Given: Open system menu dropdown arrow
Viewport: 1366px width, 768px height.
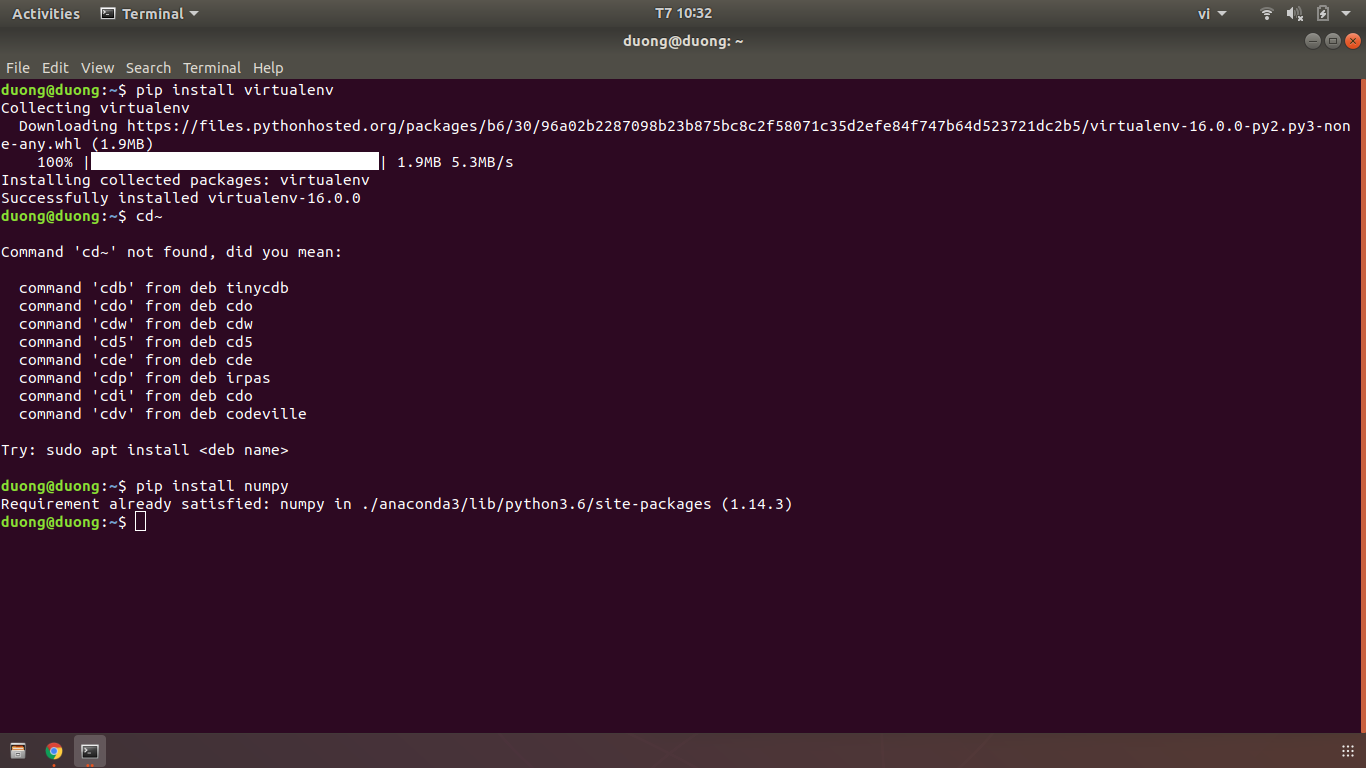Looking at the screenshot, I should (1348, 14).
